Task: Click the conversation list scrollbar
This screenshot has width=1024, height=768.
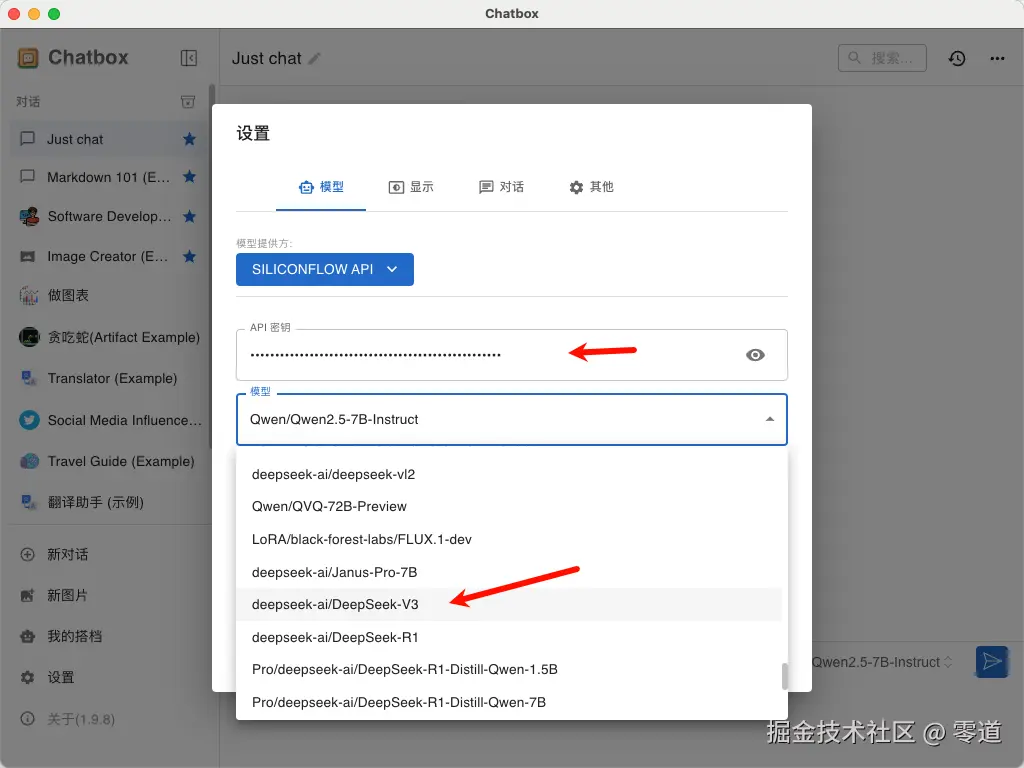Action: [211, 267]
